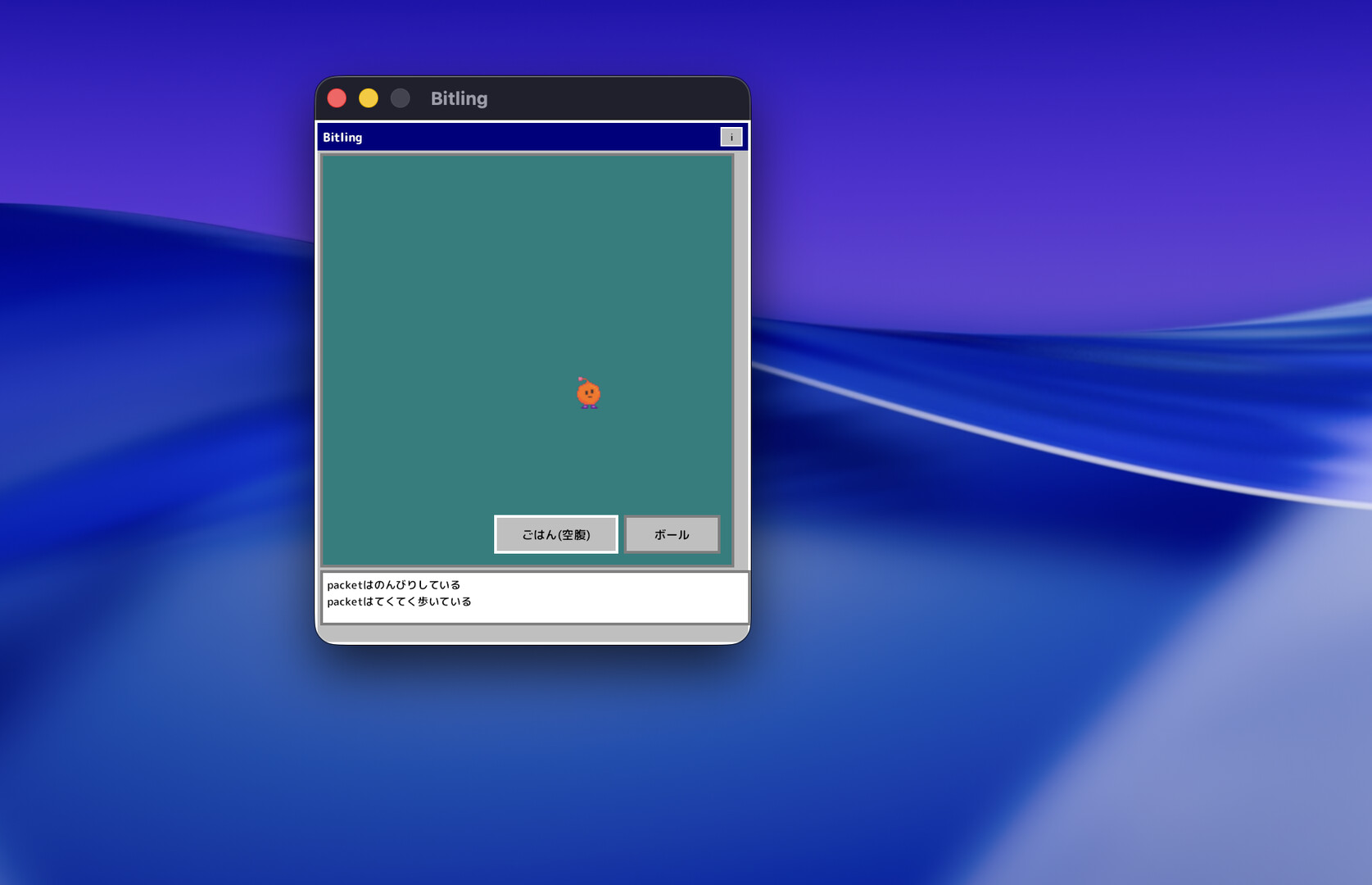The width and height of the screenshot is (1372, 885).
Task: Click the gray status strip below the log
Action: coord(532,633)
